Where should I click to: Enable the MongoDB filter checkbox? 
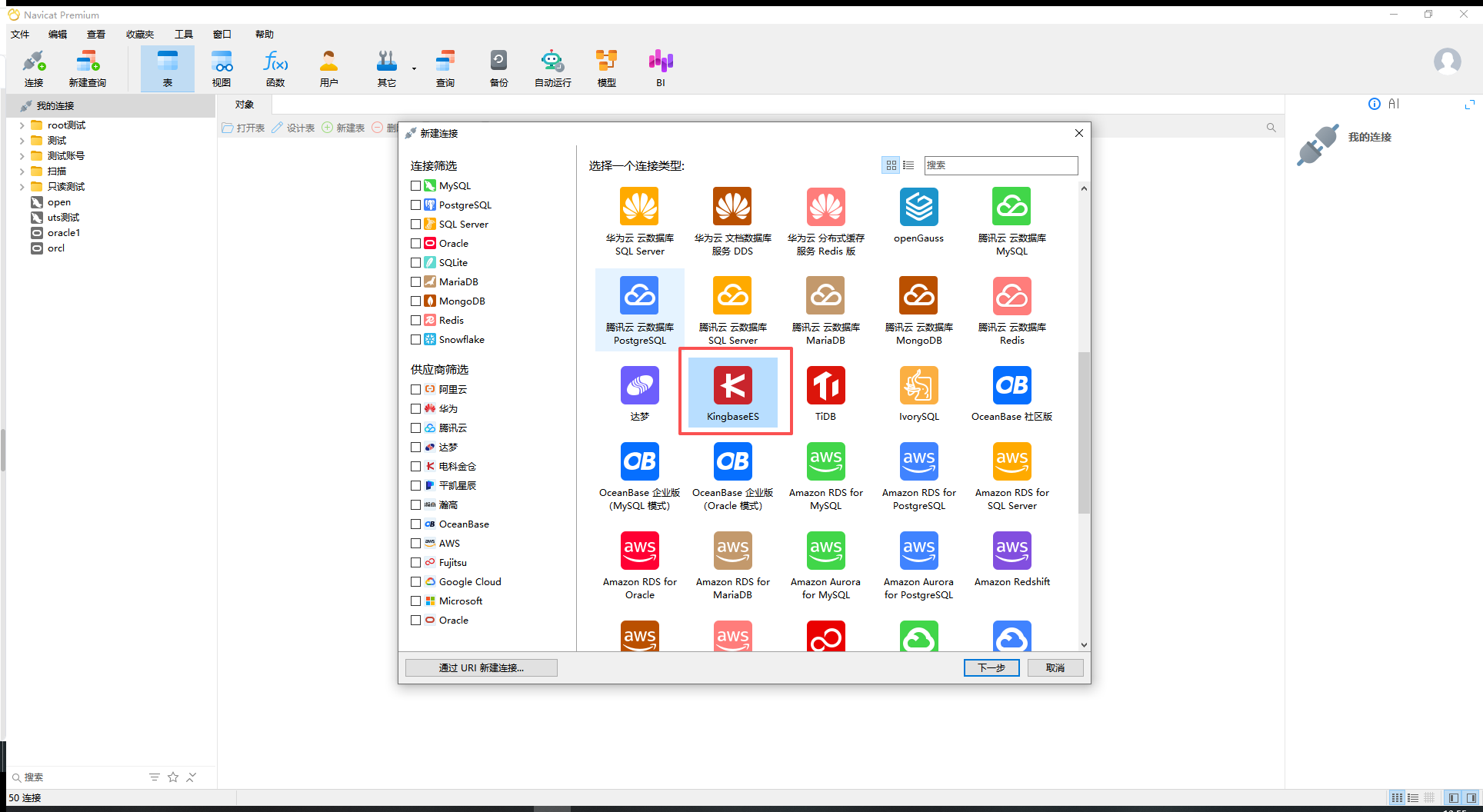coord(416,301)
